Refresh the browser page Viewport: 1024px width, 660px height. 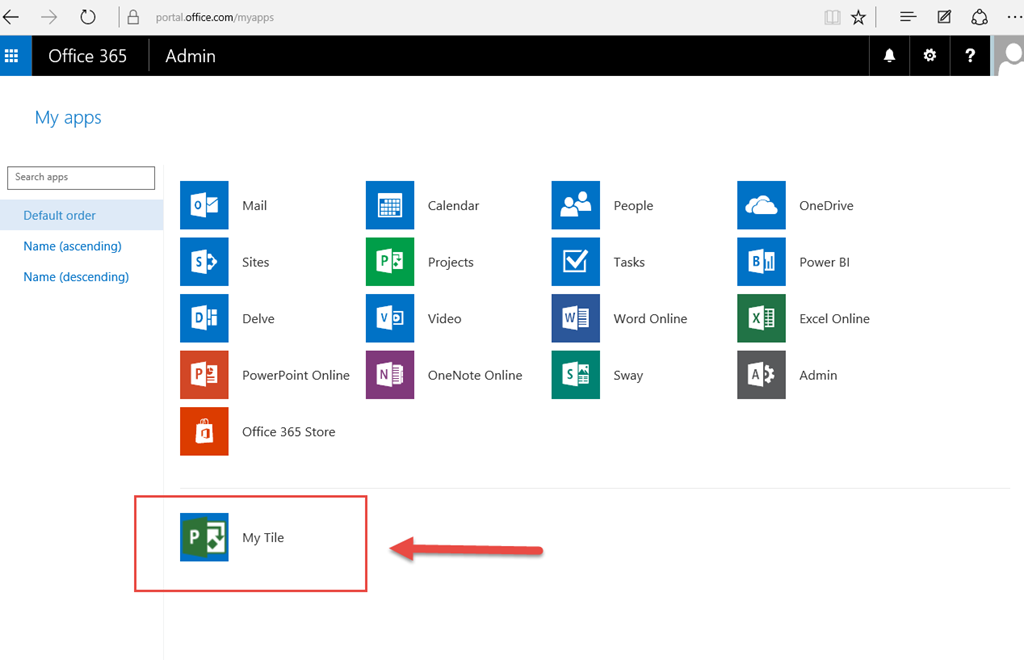(88, 17)
